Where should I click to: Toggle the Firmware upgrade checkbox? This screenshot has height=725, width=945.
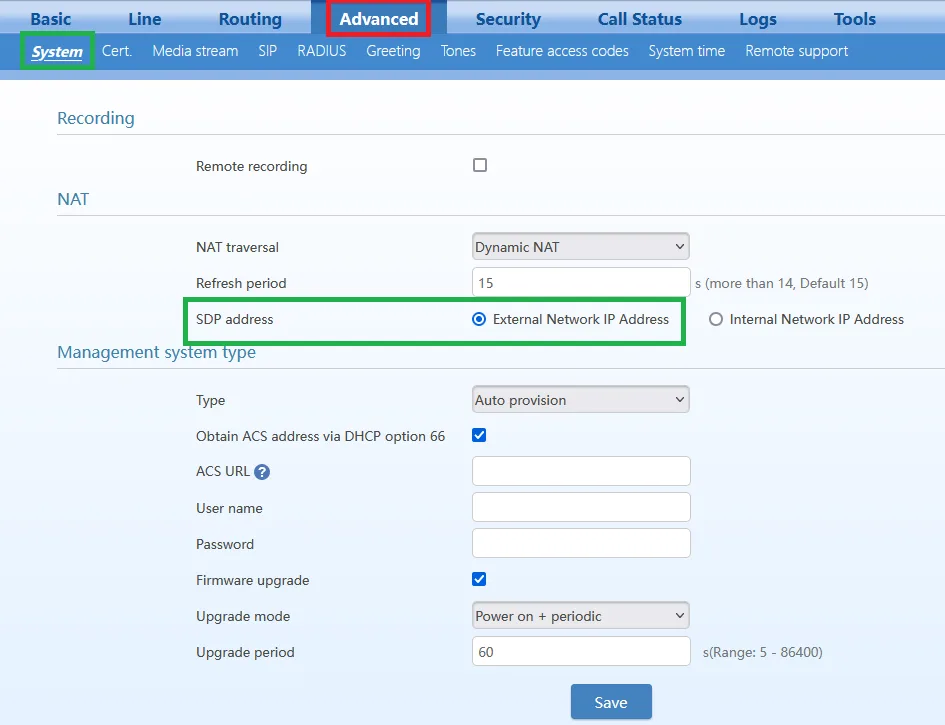479,579
